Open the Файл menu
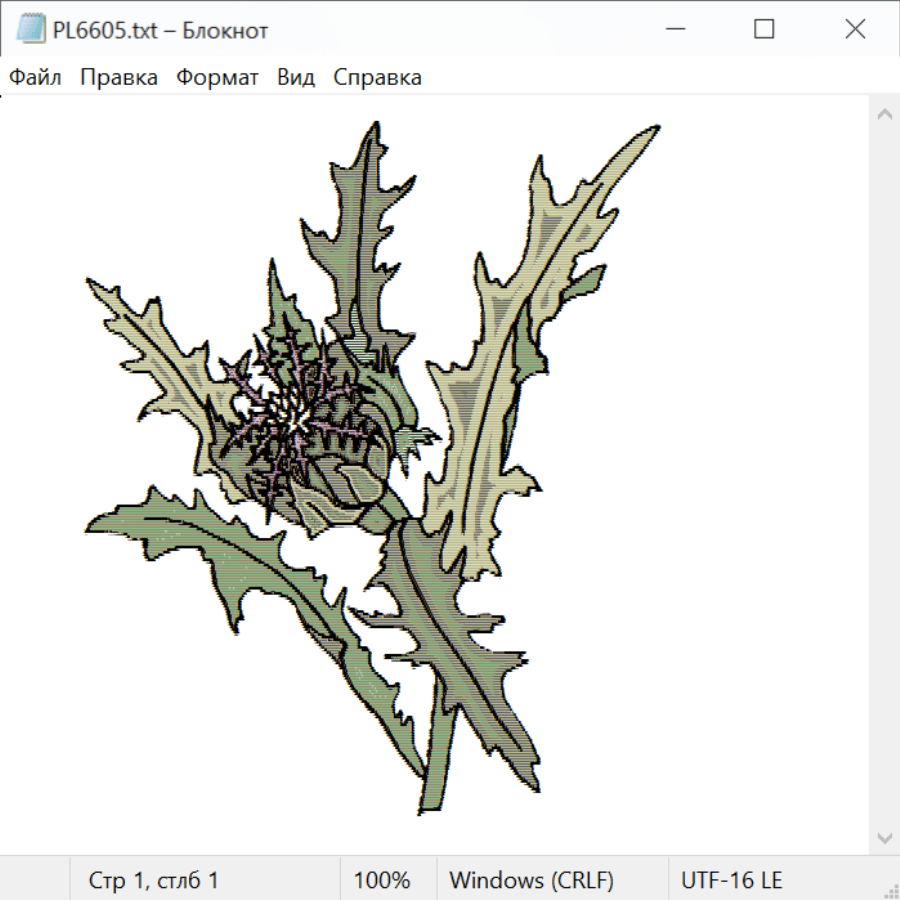This screenshot has width=900, height=900. [x=36, y=78]
